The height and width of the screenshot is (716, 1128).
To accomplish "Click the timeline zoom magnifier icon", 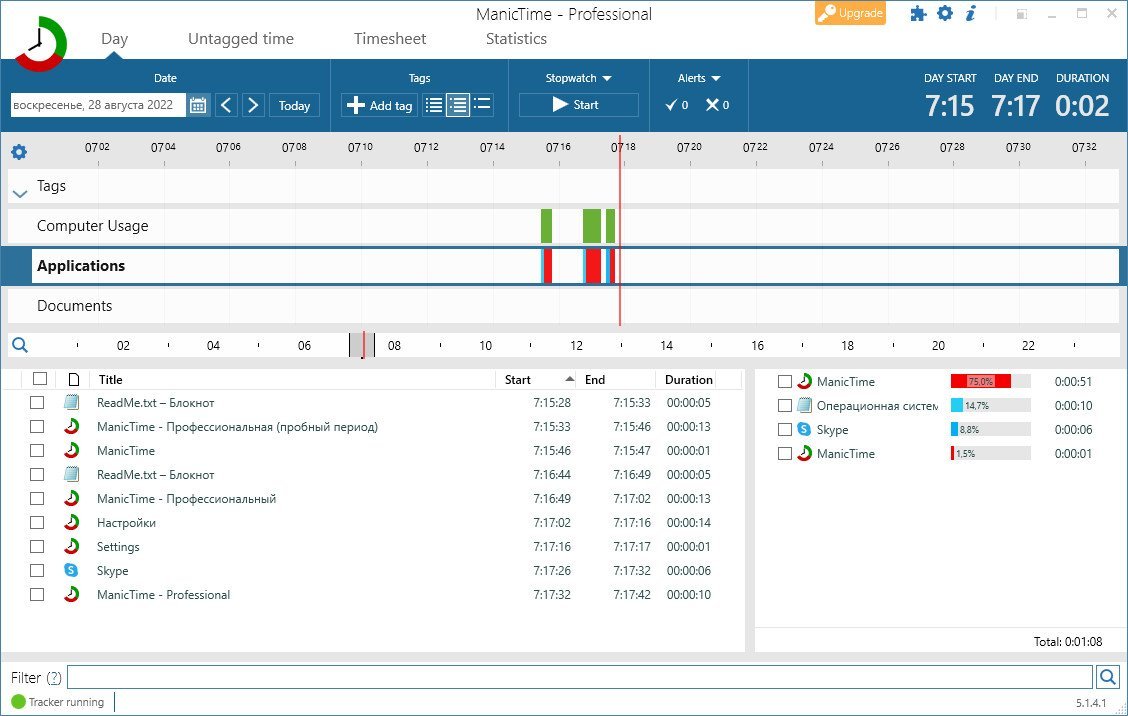I will pyautogui.click(x=19, y=345).
